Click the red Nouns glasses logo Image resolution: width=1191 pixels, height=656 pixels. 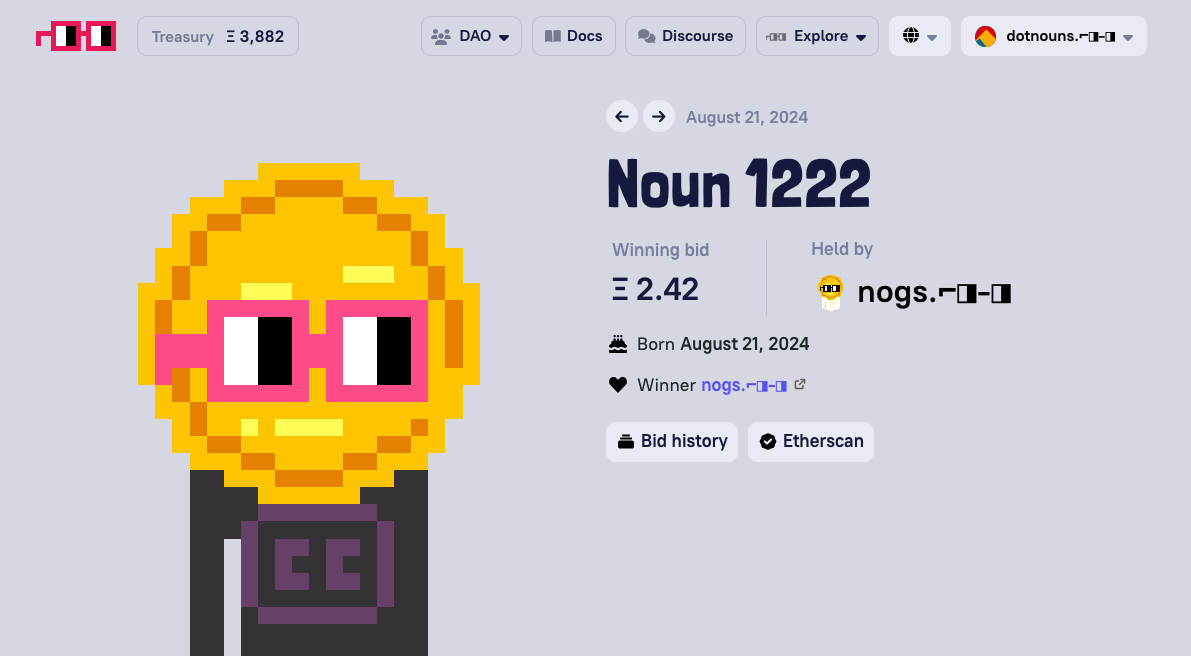76,36
